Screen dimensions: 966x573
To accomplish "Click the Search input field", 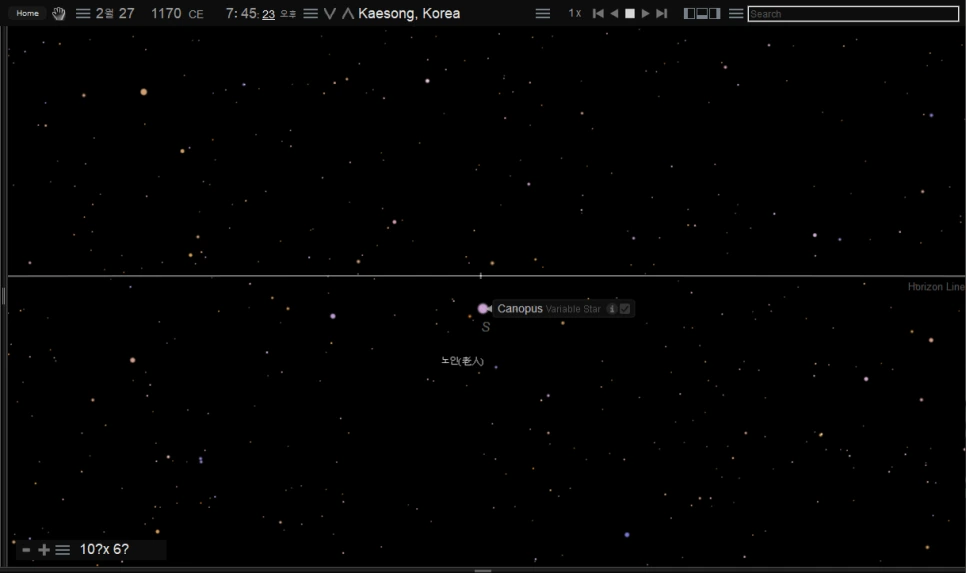I will 853,14.
